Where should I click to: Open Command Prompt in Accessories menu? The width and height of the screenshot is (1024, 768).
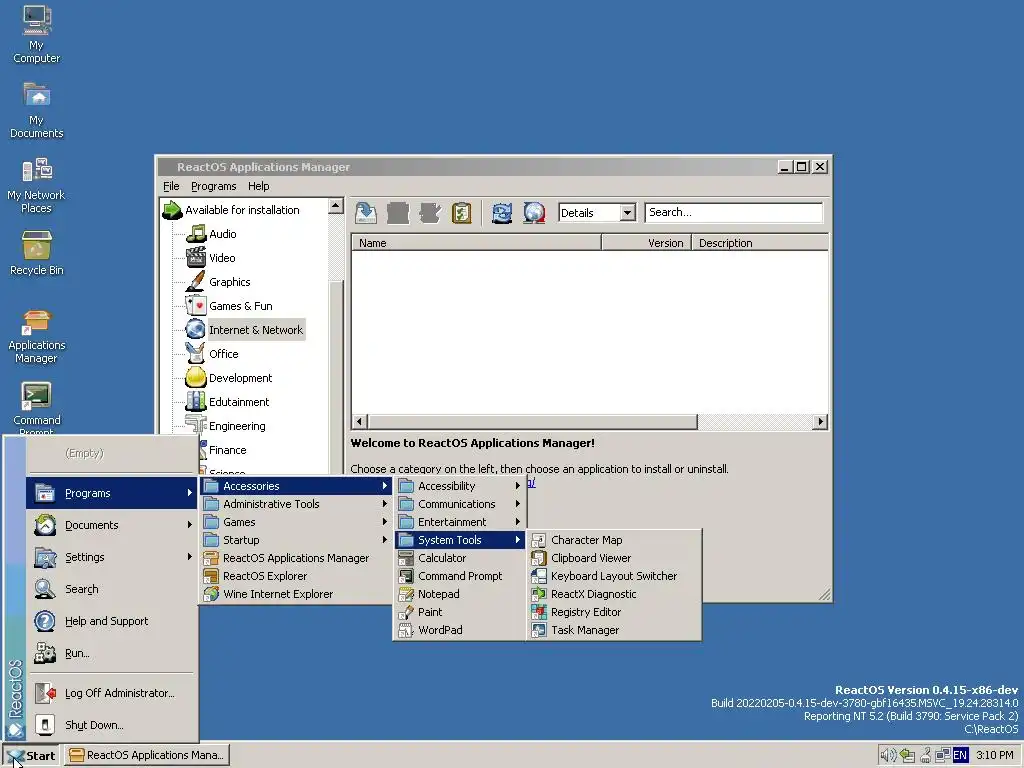(460, 576)
